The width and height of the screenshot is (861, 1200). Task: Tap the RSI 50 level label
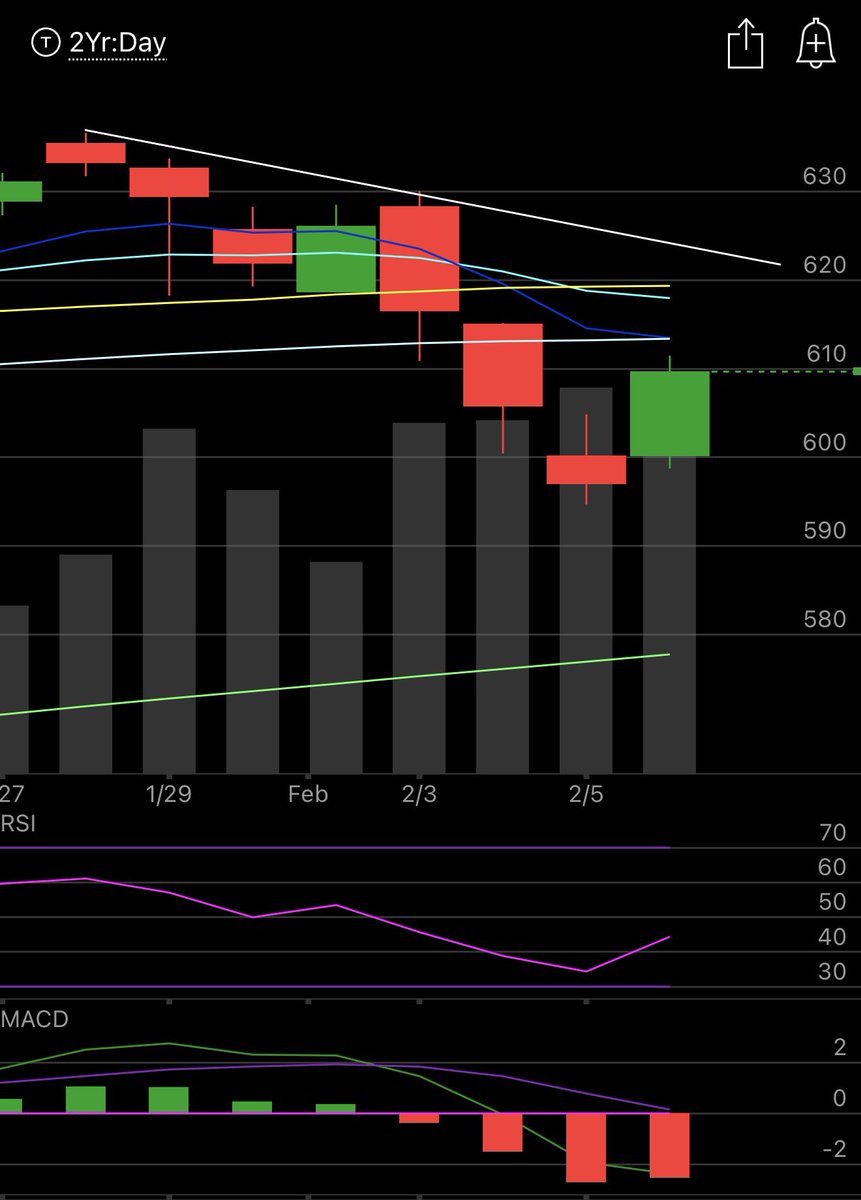tap(832, 902)
